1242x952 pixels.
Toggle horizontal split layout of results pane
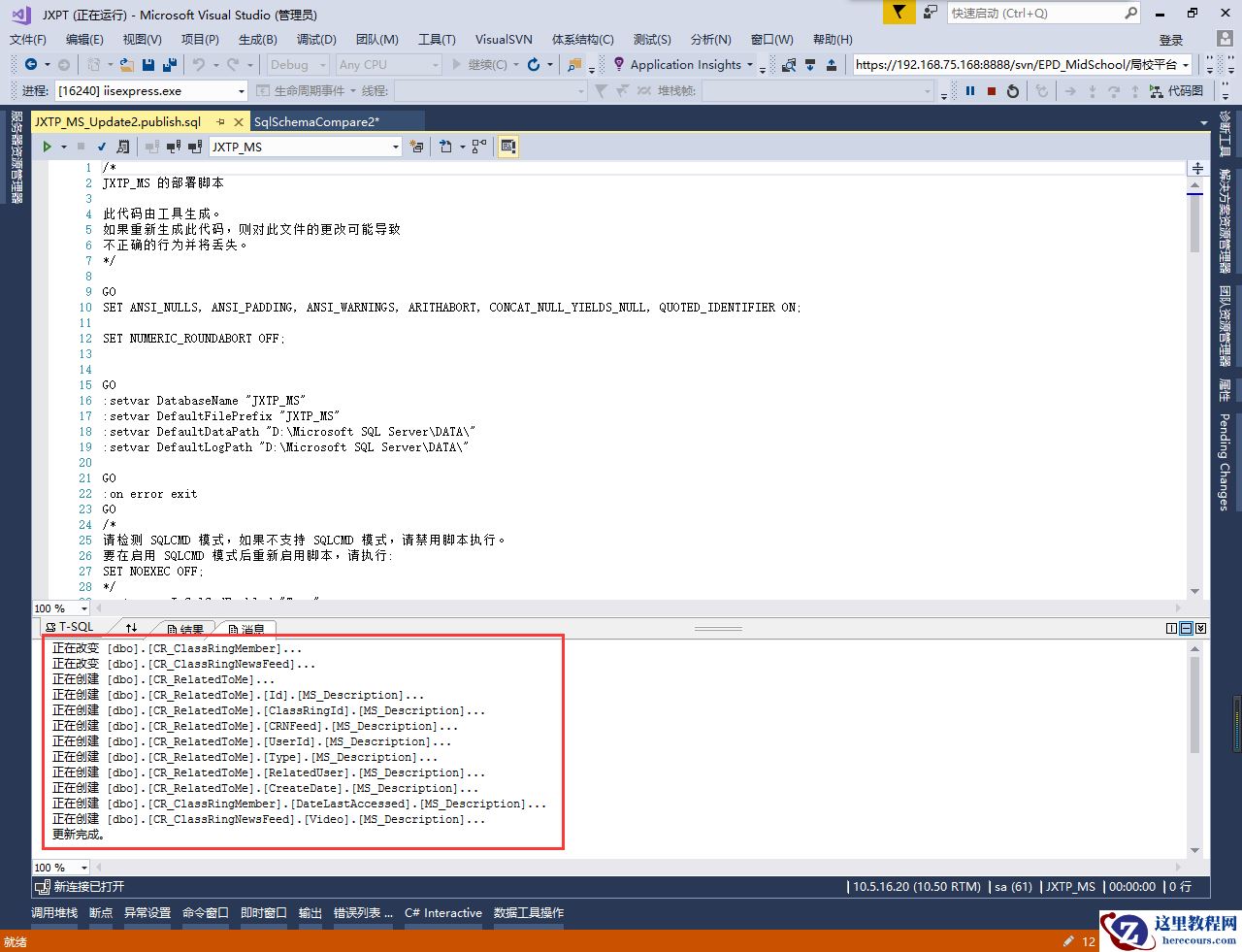click(1186, 628)
